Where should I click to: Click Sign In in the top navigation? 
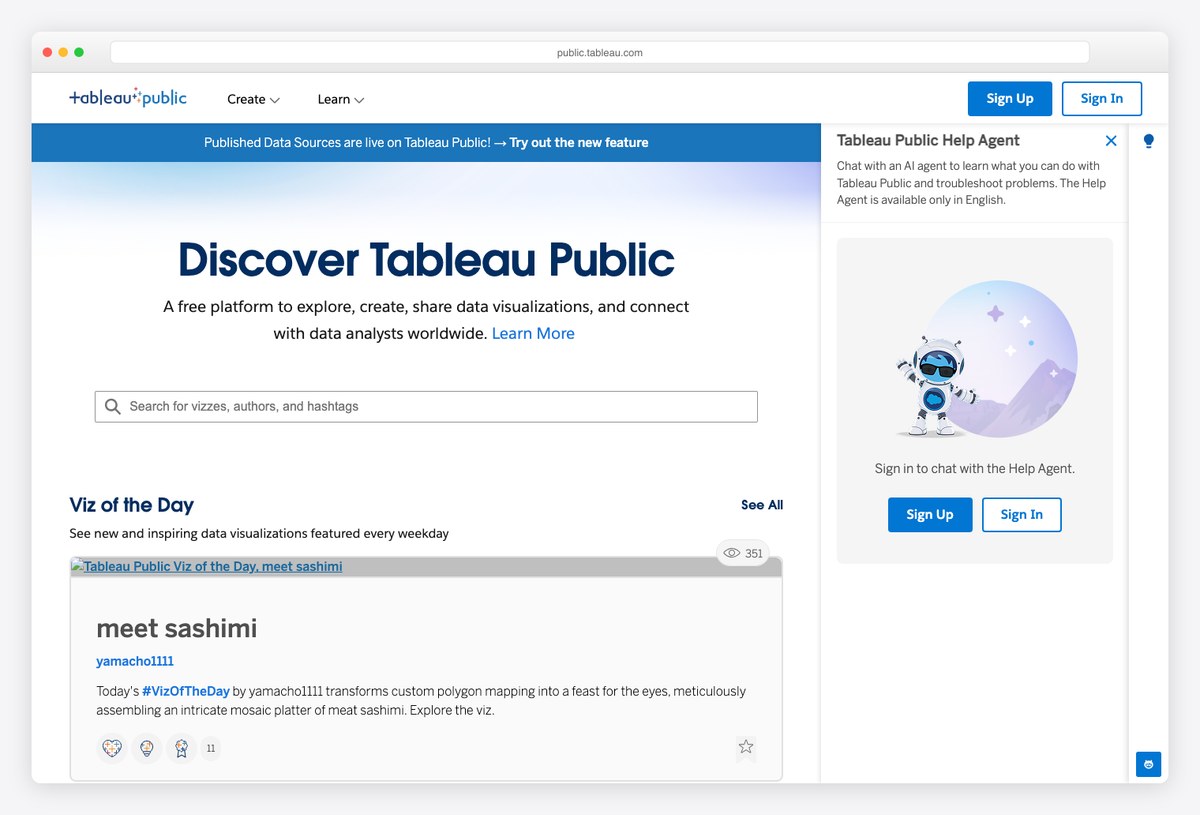pos(1102,98)
